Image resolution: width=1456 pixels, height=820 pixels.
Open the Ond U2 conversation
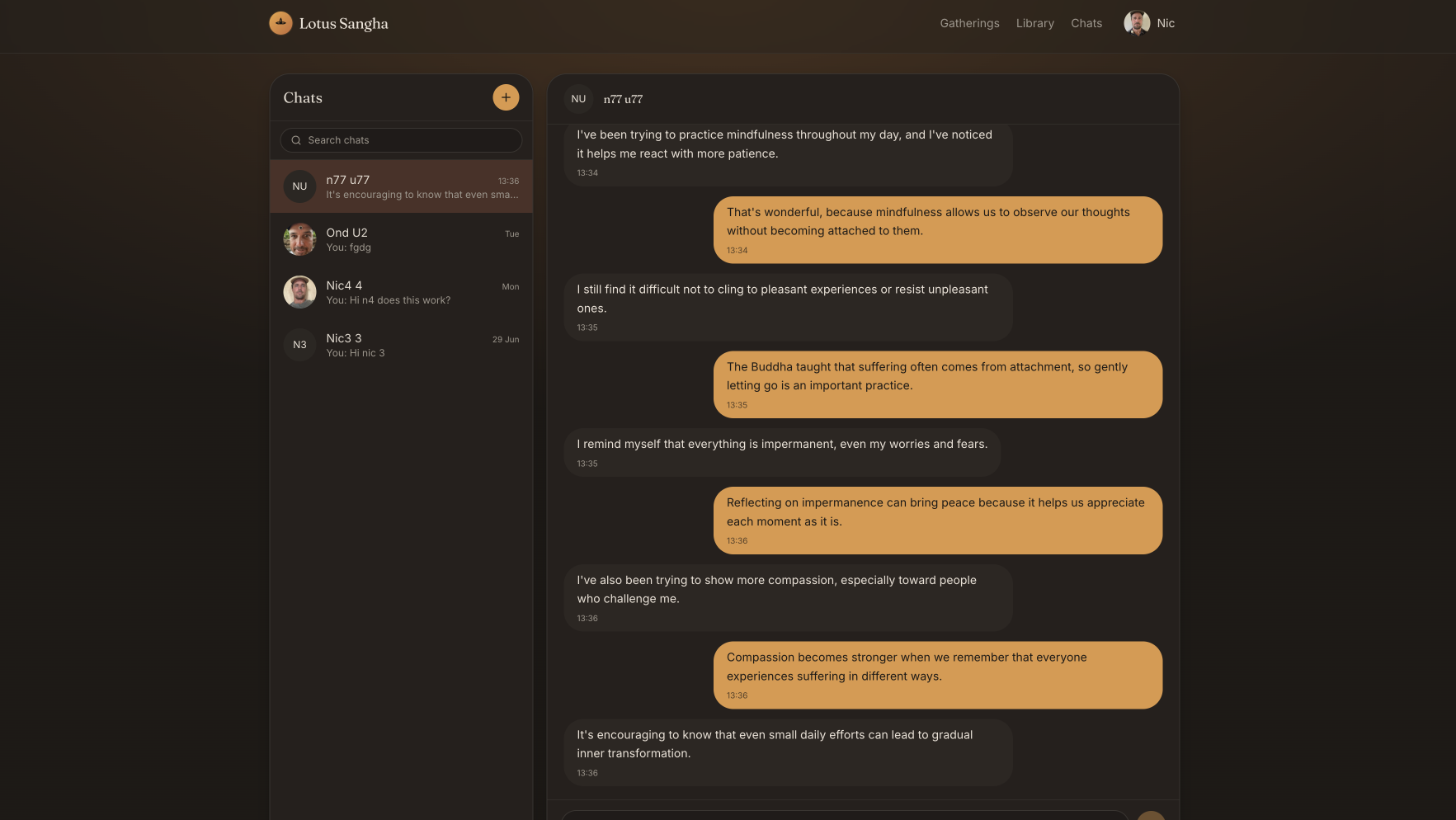click(401, 239)
